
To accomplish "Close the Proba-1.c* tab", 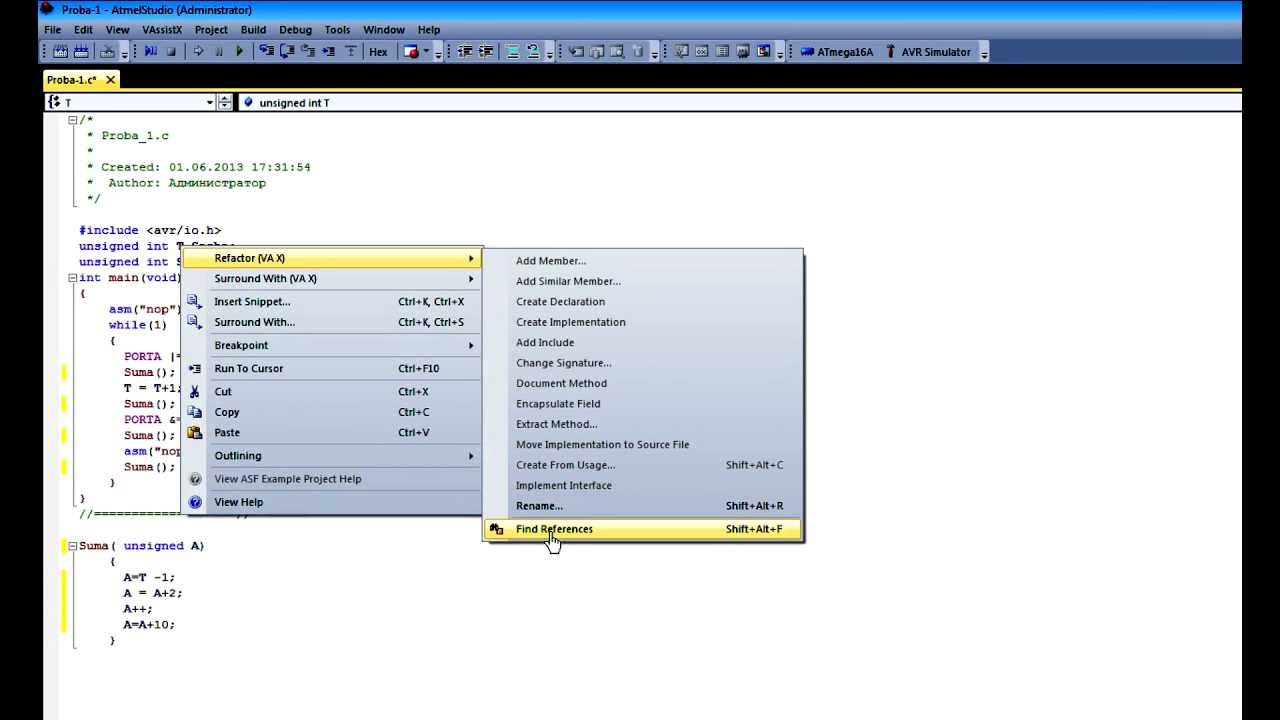I will [110, 80].
